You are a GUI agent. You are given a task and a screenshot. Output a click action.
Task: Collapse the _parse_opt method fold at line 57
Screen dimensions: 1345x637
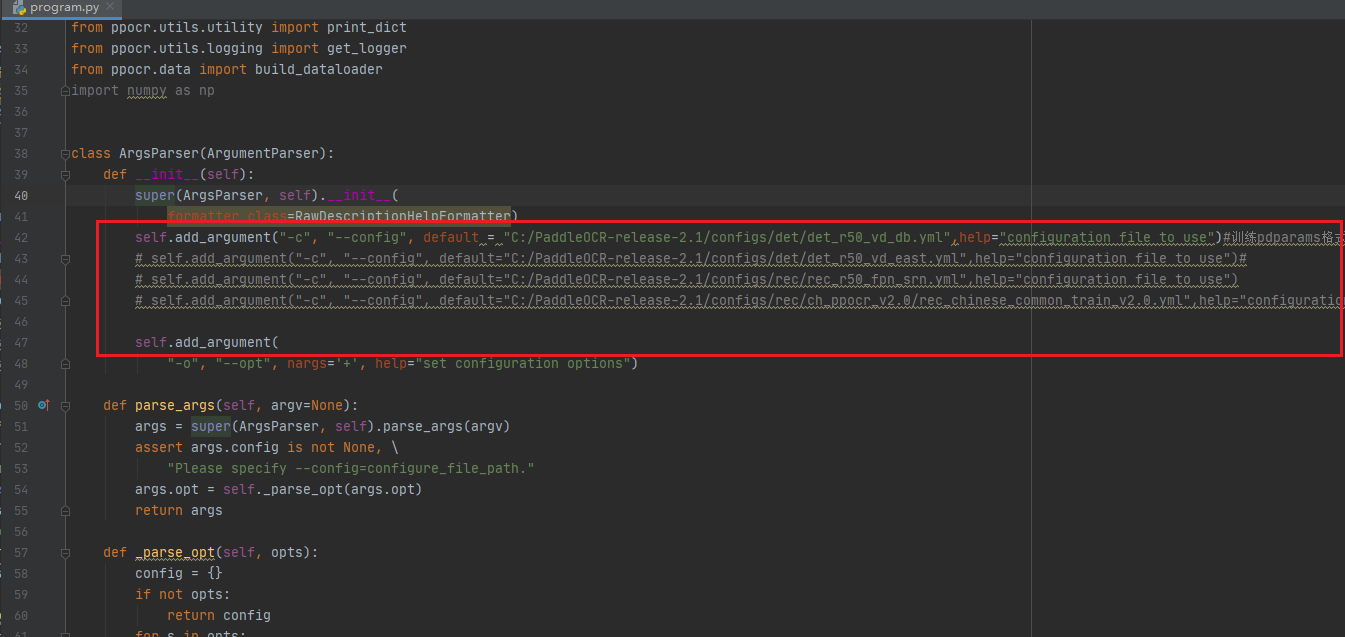tap(65, 552)
